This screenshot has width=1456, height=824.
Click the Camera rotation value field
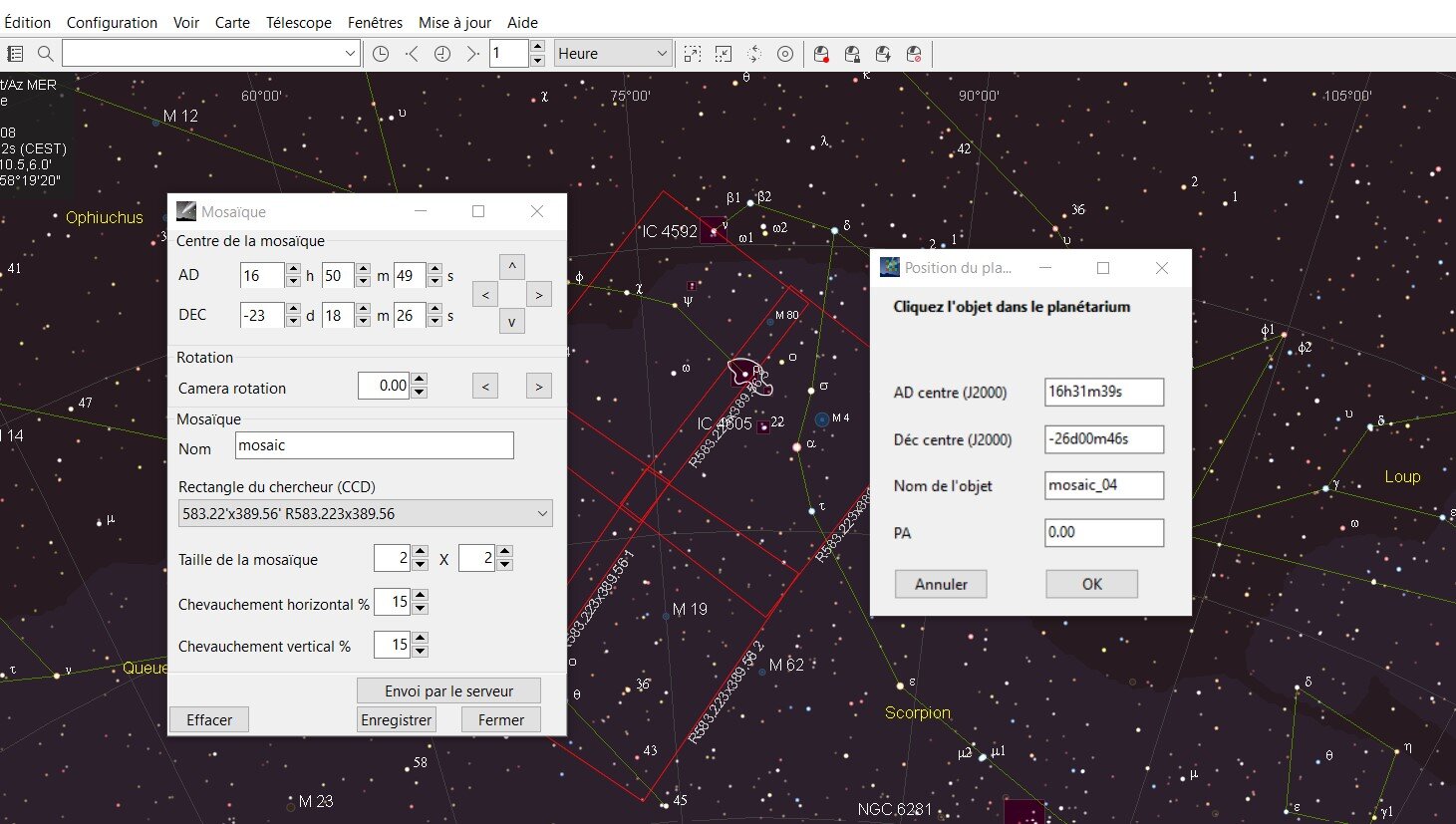pyautogui.click(x=385, y=386)
